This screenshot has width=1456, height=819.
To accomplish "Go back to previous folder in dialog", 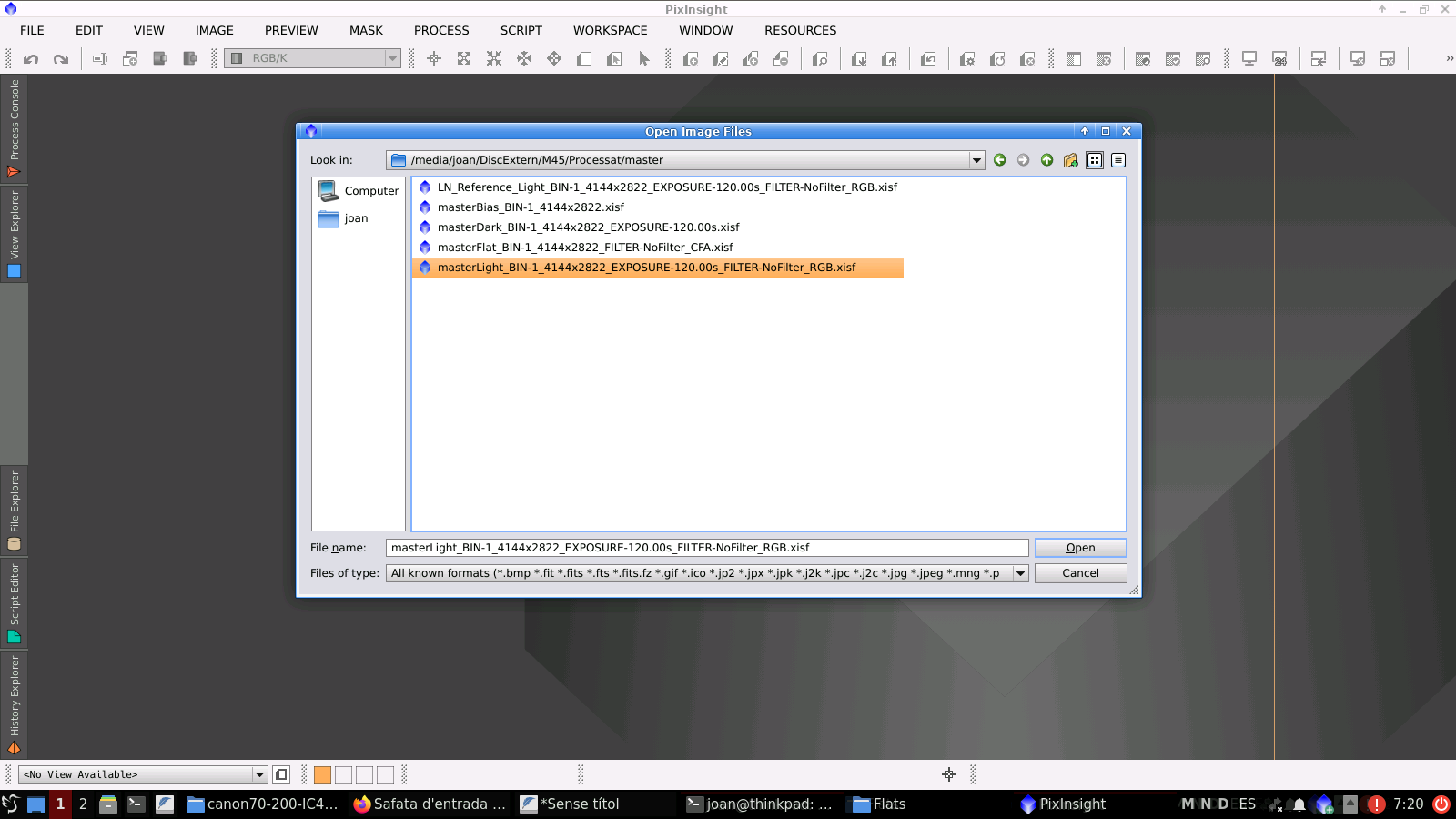I will pyautogui.click(x=999, y=160).
